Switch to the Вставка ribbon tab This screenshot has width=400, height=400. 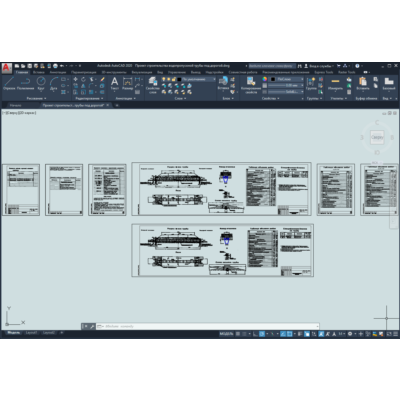[39, 72]
